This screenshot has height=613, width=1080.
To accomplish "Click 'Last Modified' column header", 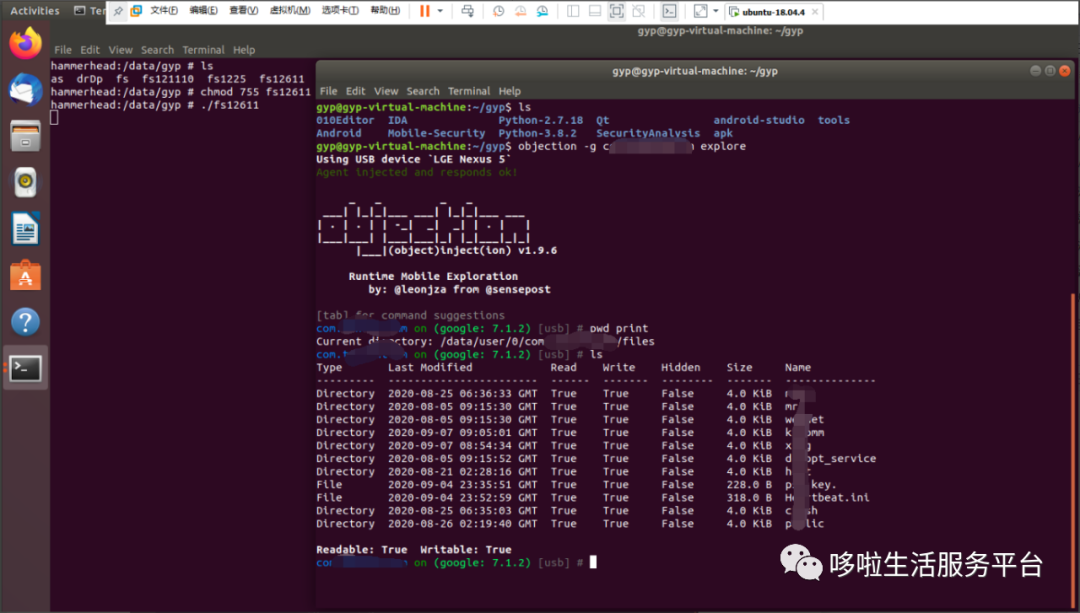I will [430, 368].
